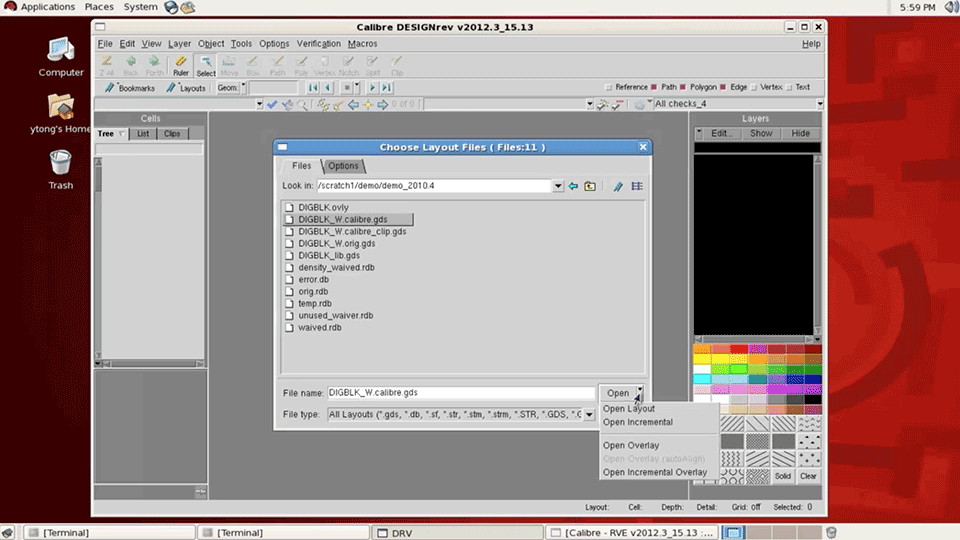Screen dimensions: 960x540
Task: Open the Verification menu
Action: point(318,44)
